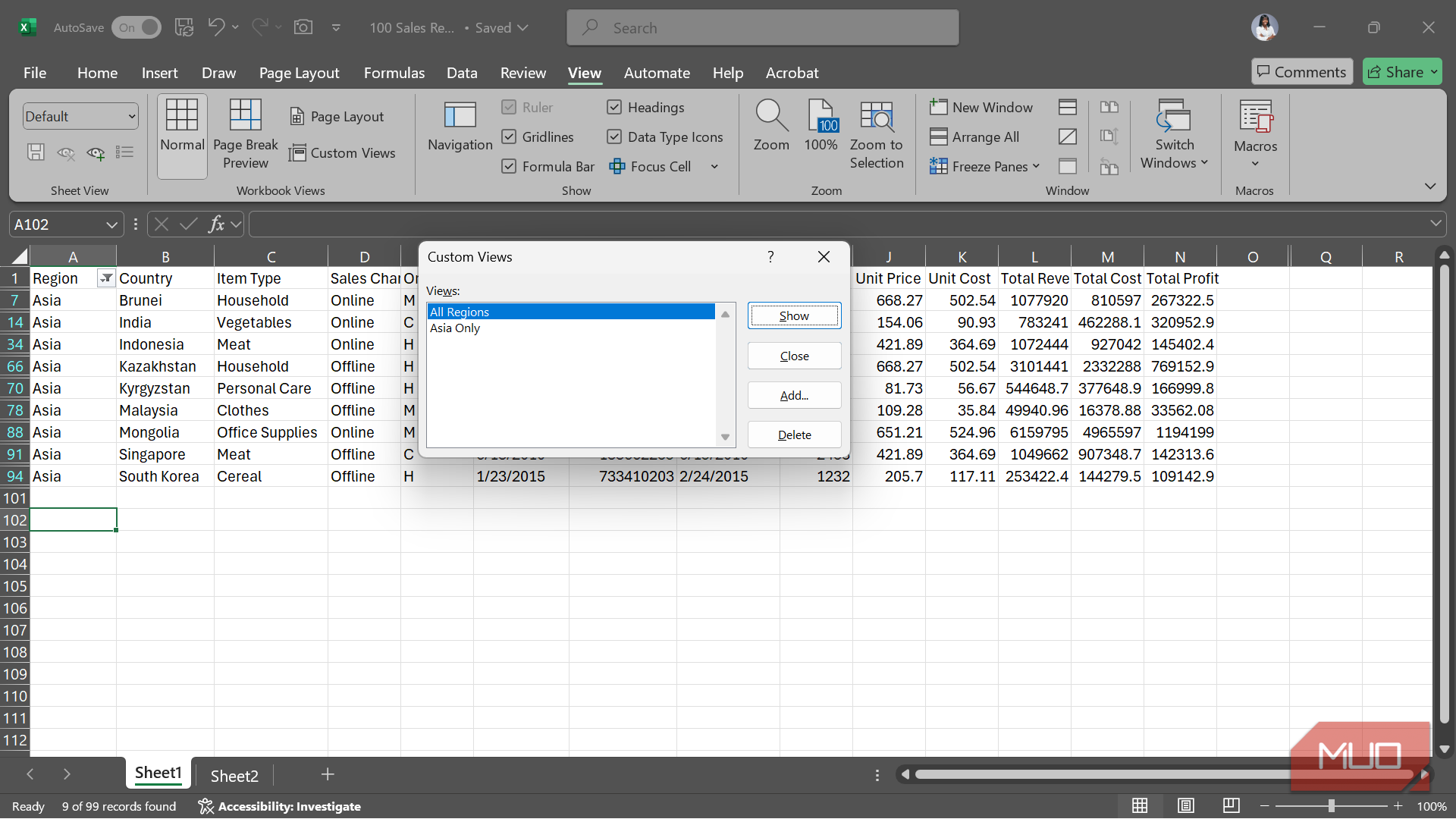Open a New Window
The height and width of the screenshot is (819, 1456).
981,108
